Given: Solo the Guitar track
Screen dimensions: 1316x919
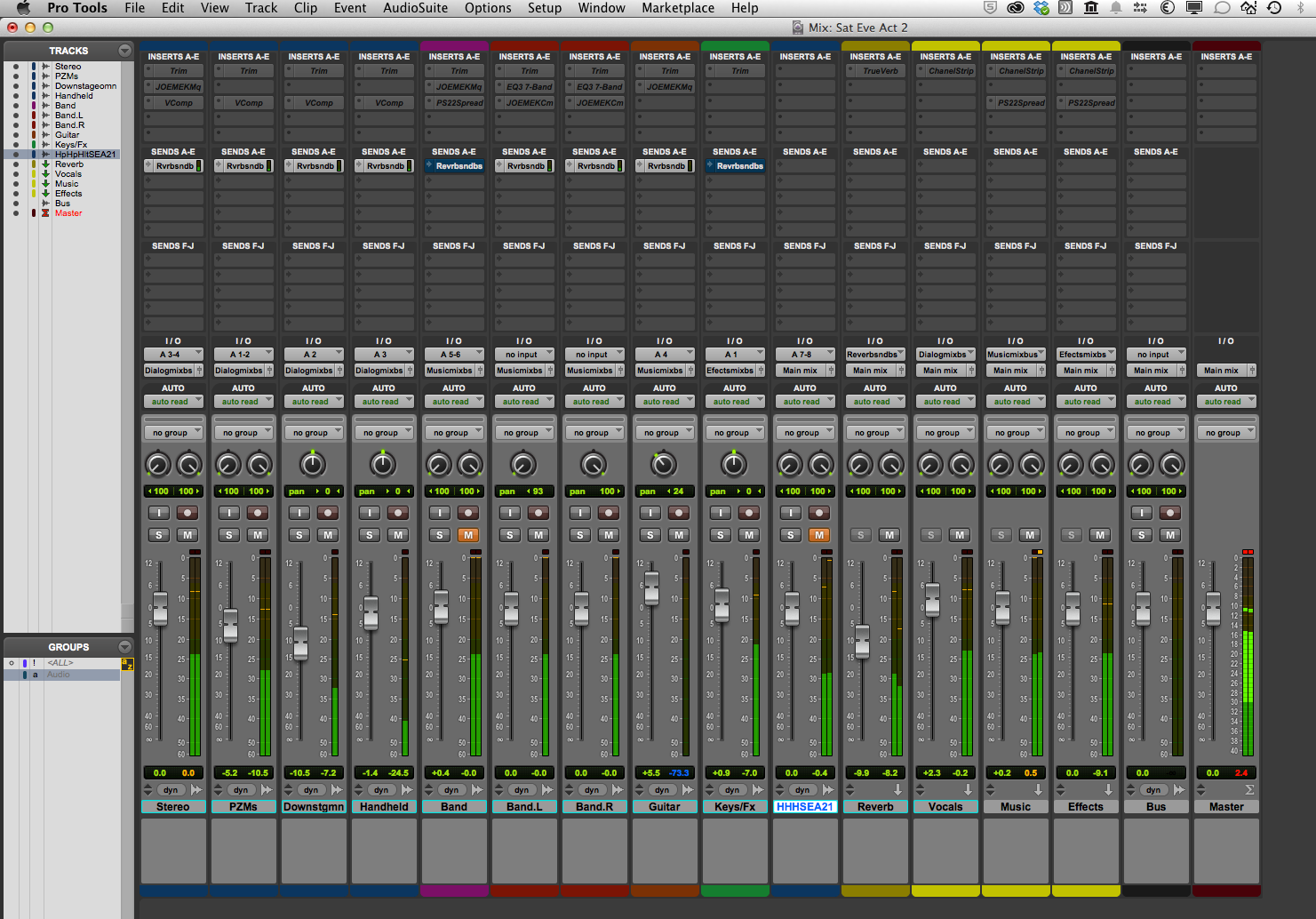Looking at the screenshot, I should pos(650,535).
